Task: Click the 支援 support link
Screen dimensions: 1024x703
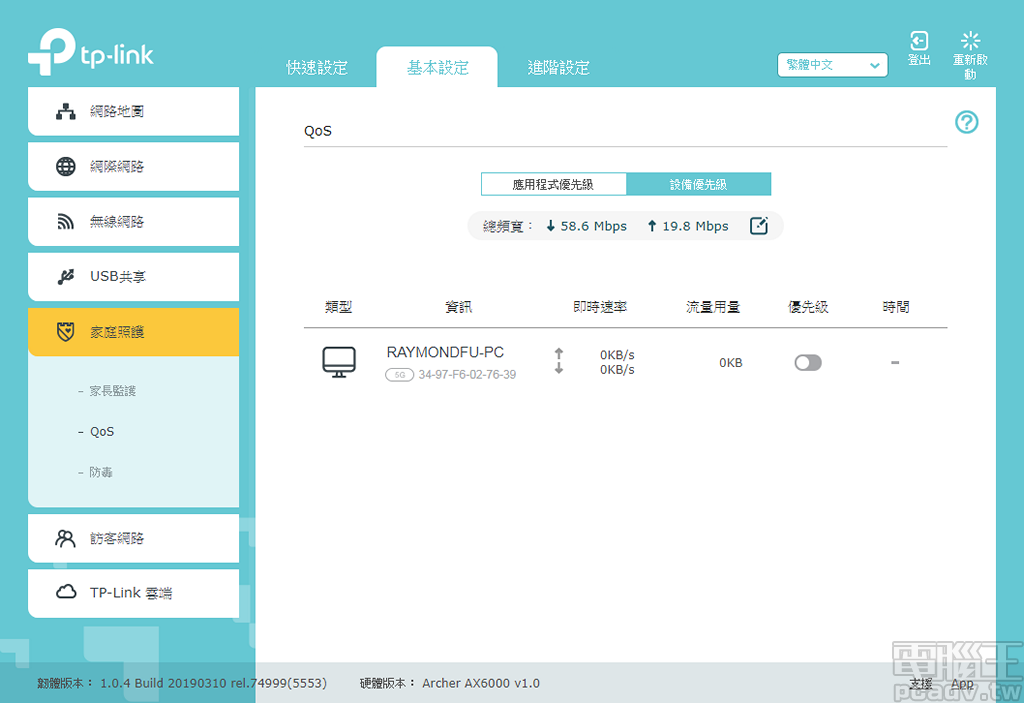Action: pyautogui.click(x=919, y=684)
